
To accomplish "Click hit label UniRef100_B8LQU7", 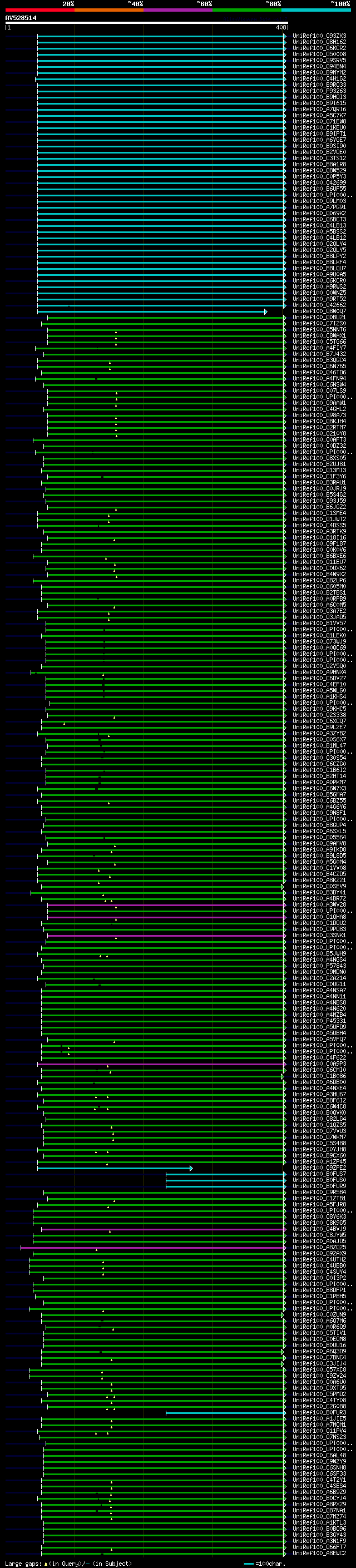I will click(319, 269).
